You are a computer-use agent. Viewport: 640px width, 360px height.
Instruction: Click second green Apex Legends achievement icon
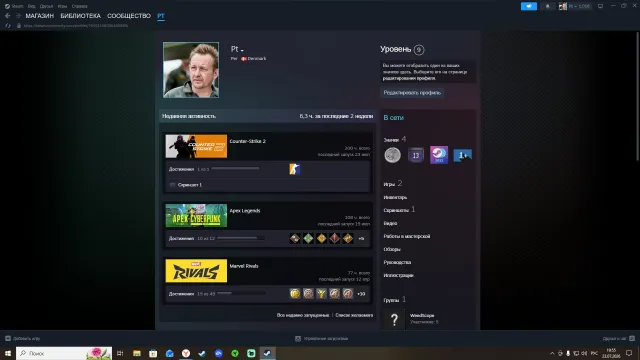[x=308, y=238]
